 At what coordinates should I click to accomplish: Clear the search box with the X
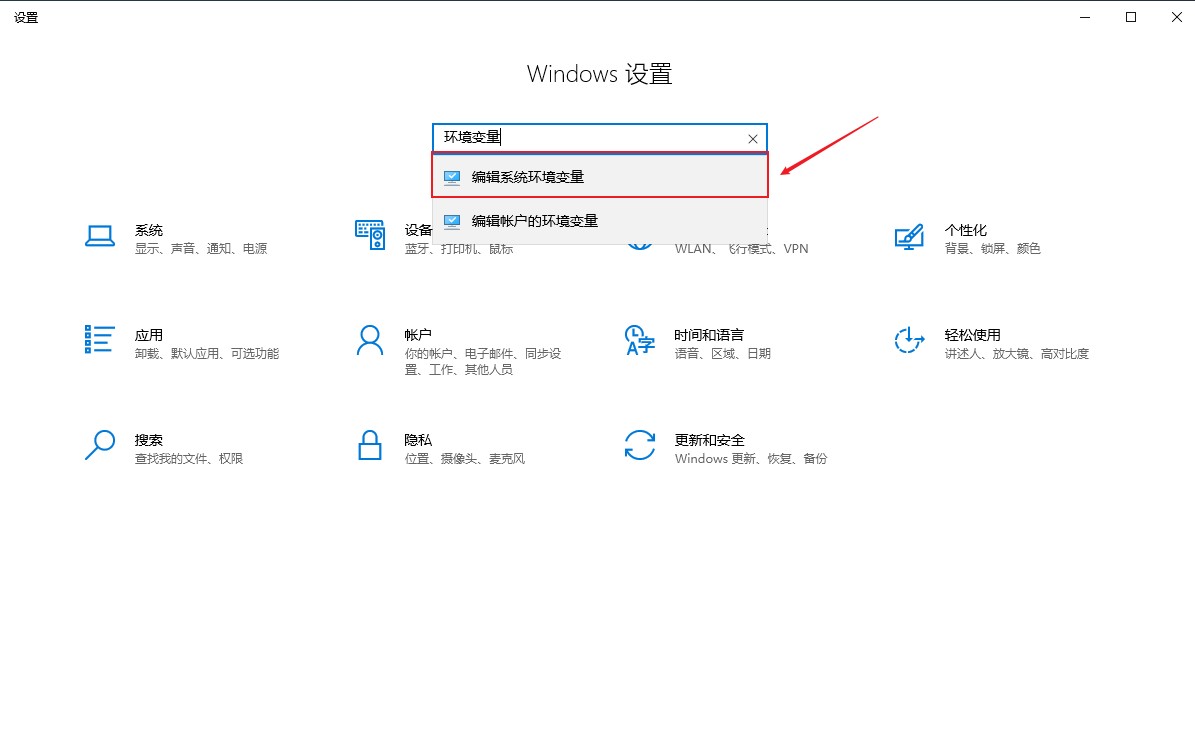coord(752,139)
